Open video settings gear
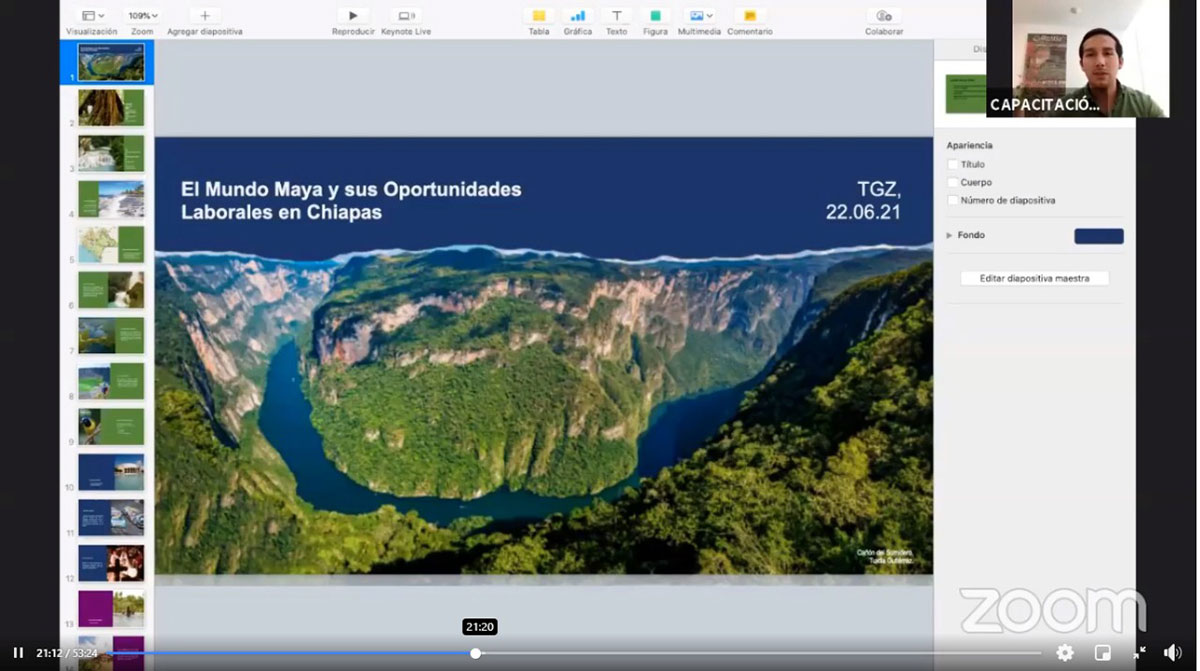Screen dimensions: 1200x671 pyautogui.click(x=1065, y=653)
